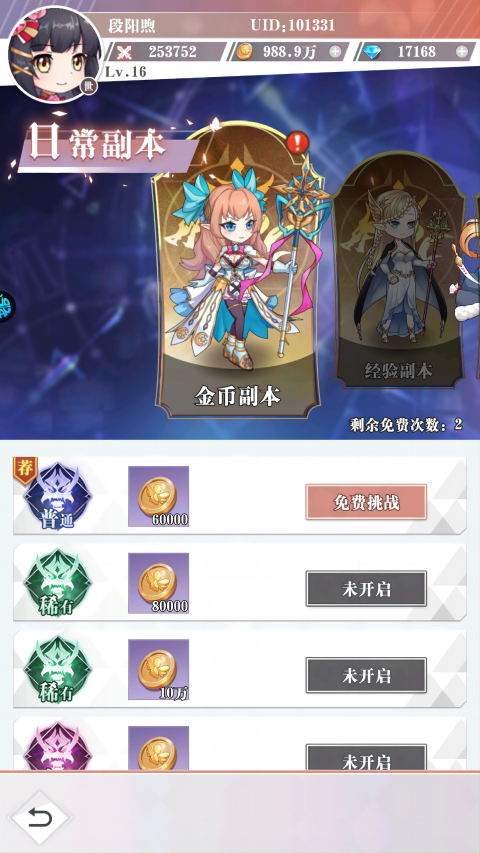Tap the blue diamond currency icon

coord(373,52)
